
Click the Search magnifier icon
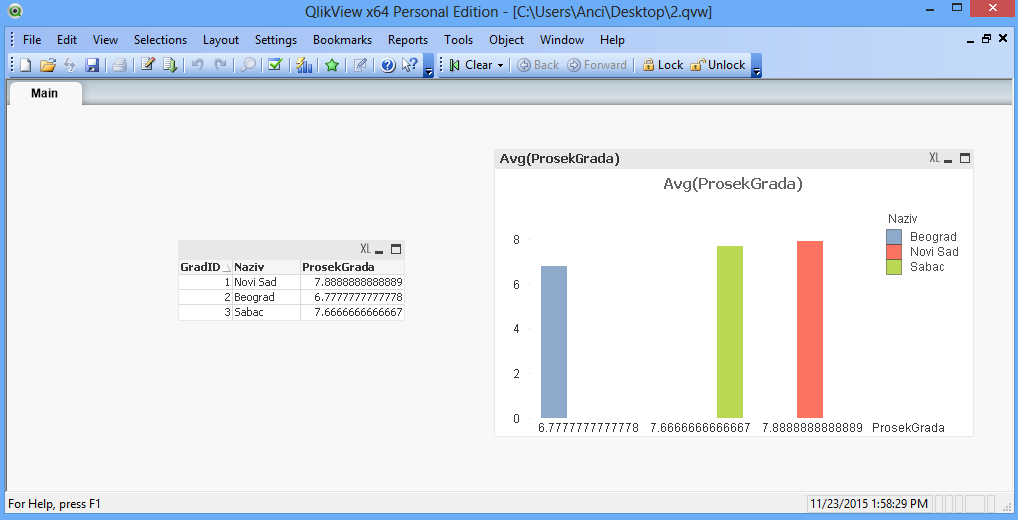[x=248, y=65]
